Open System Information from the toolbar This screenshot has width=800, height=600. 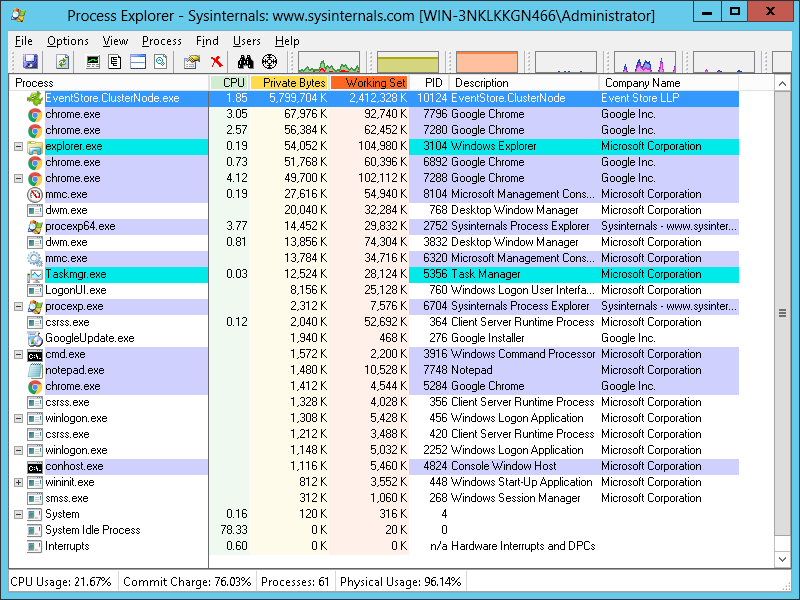coord(93,62)
